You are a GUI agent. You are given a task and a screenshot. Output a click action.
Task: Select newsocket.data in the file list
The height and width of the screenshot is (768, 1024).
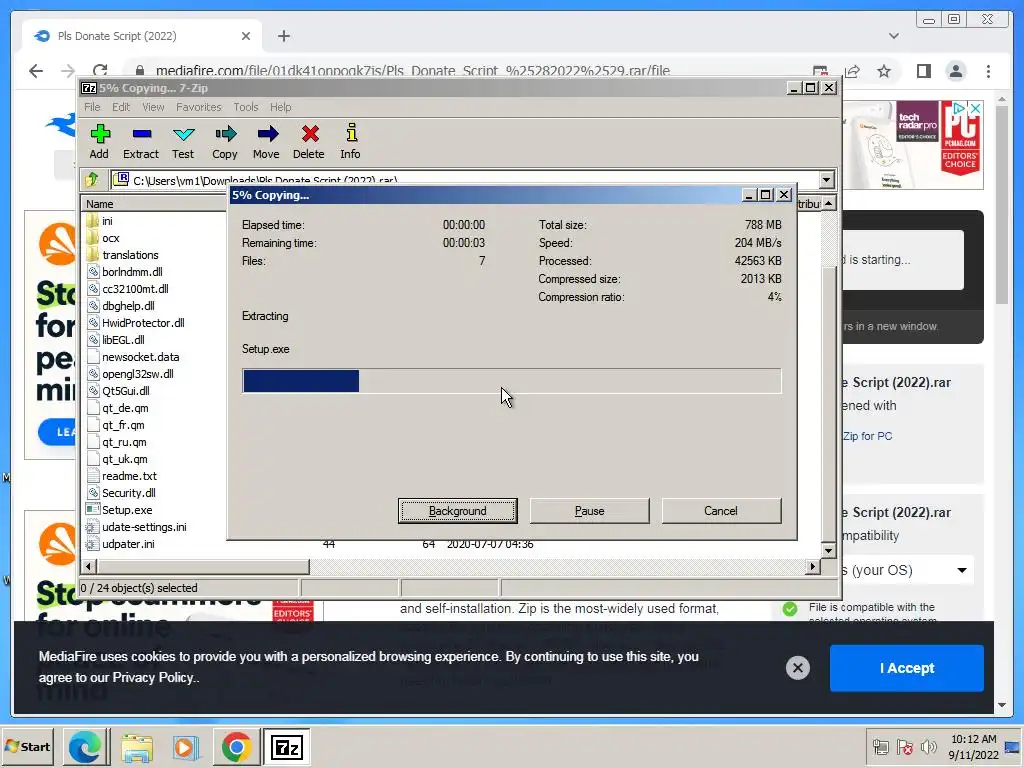[140, 357]
